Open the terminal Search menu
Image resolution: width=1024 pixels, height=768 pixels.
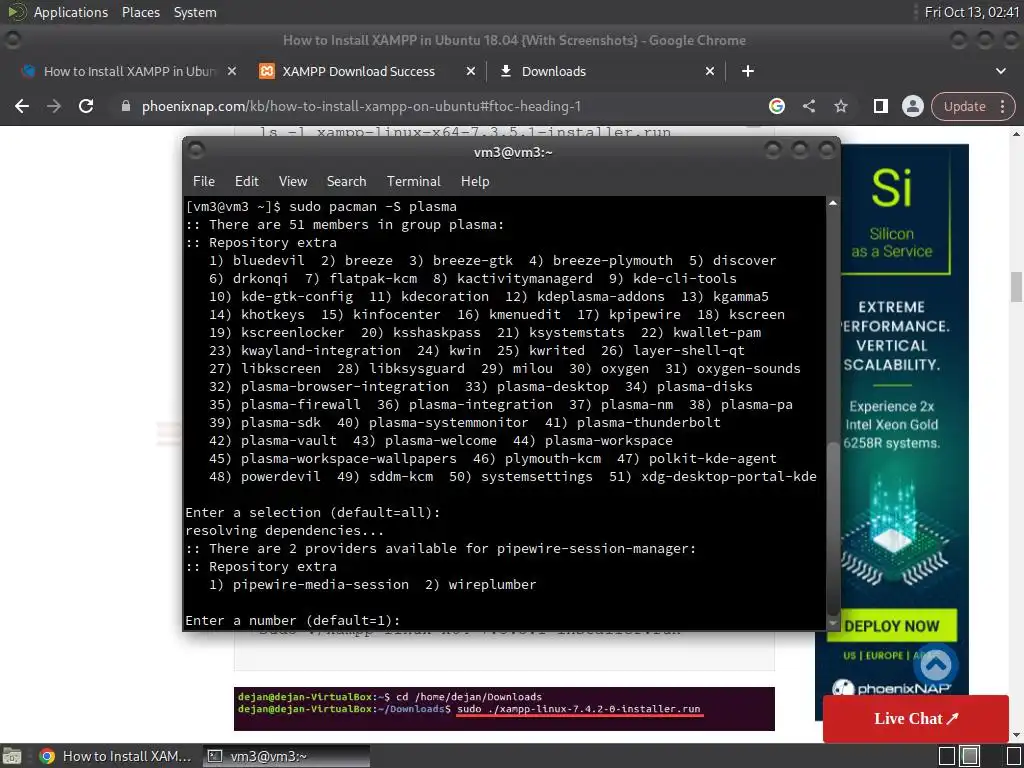[346, 182]
